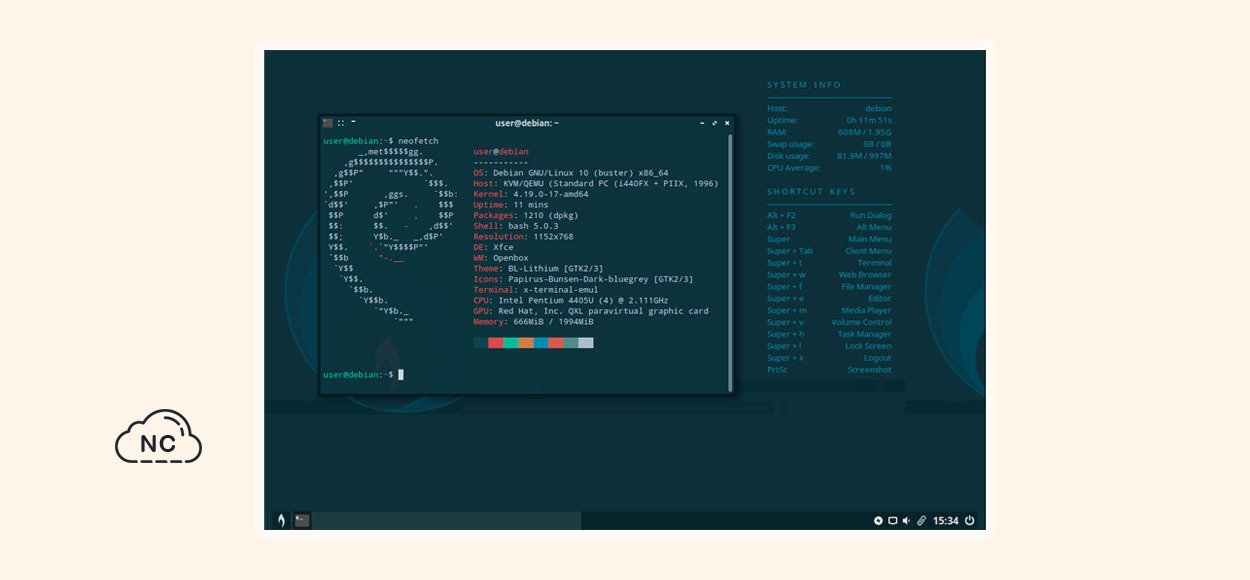Click "Main Menu" in the shortcut keys list

tap(870, 239)
